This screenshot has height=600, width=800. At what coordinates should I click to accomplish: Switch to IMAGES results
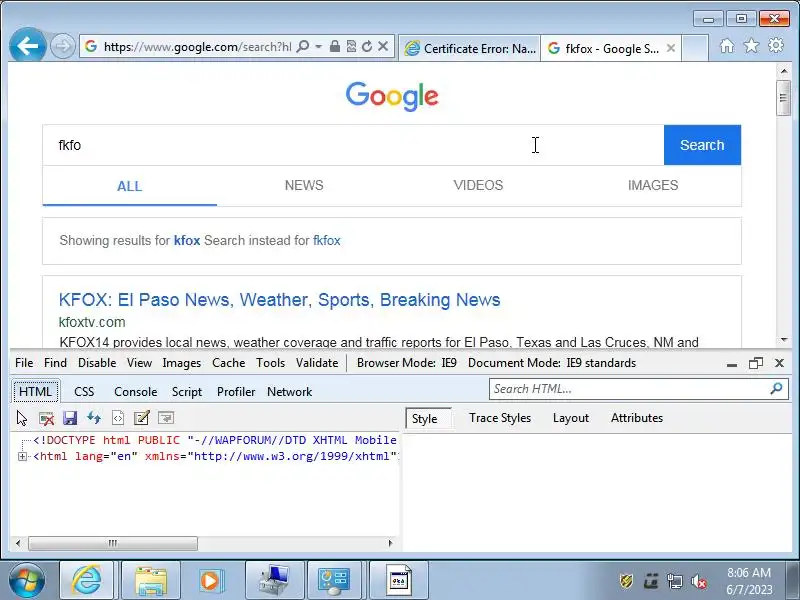653,185
